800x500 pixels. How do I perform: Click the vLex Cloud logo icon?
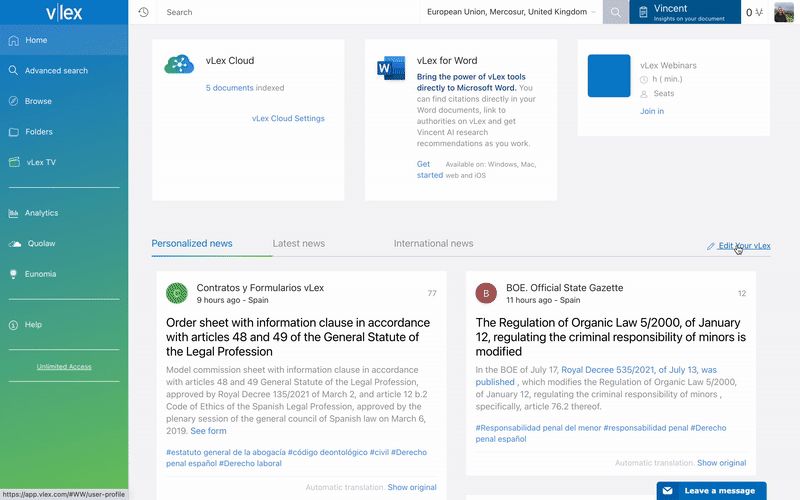coord(179,64)
